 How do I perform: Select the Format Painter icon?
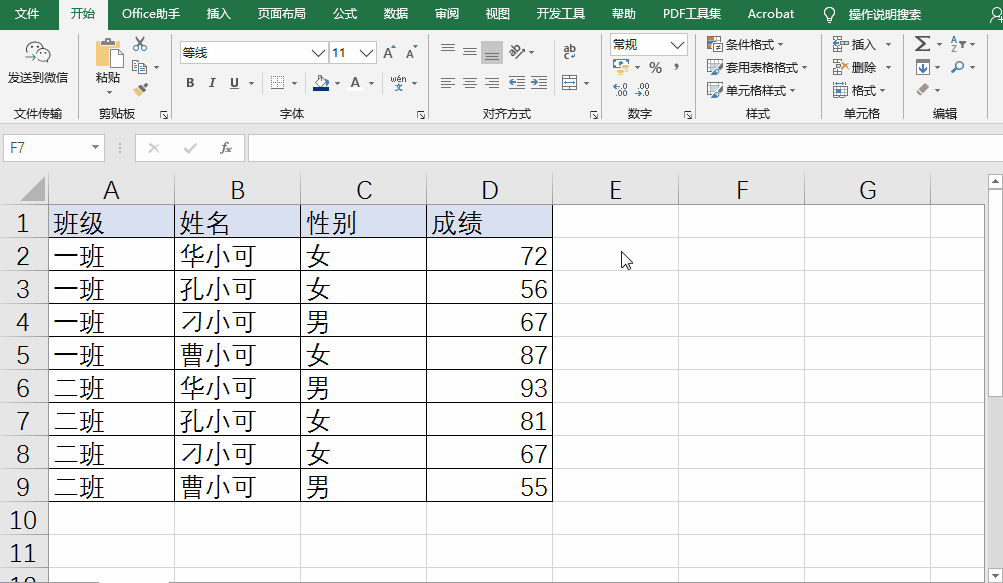click(140, 87)
